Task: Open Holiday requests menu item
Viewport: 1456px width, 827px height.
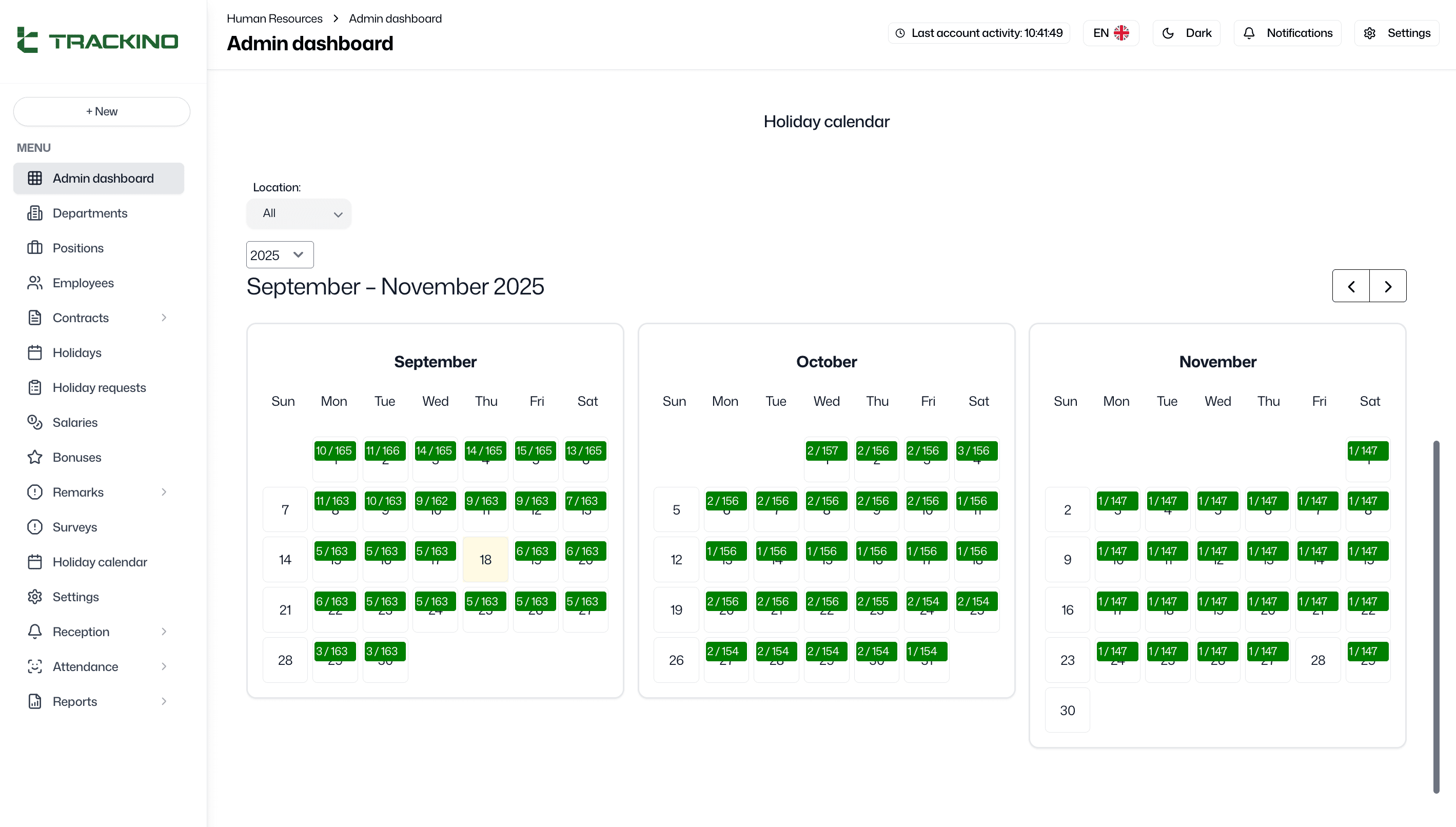Action: (99, 387)
